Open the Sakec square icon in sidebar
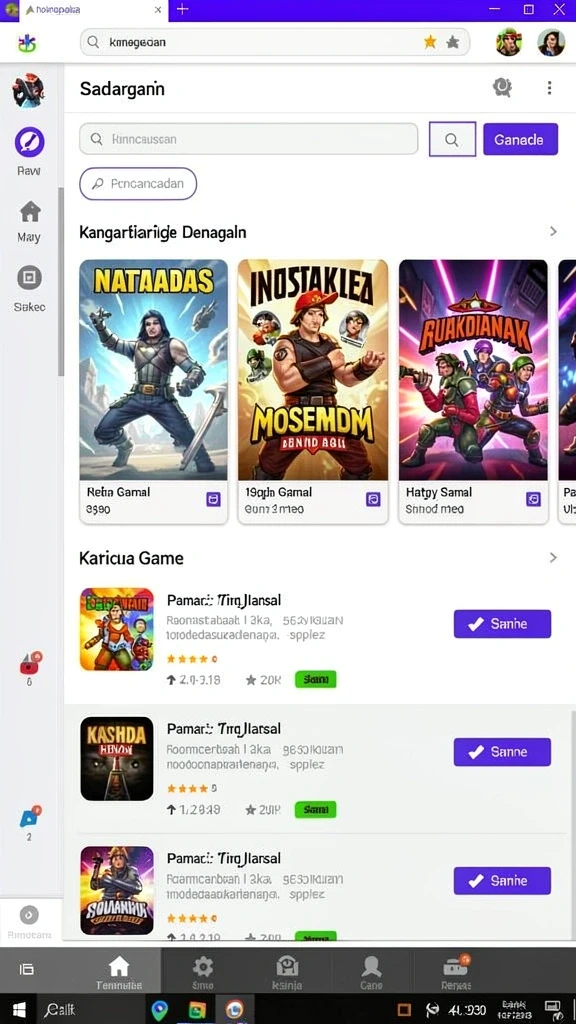Screen dimensions: 576x1024 29,278
